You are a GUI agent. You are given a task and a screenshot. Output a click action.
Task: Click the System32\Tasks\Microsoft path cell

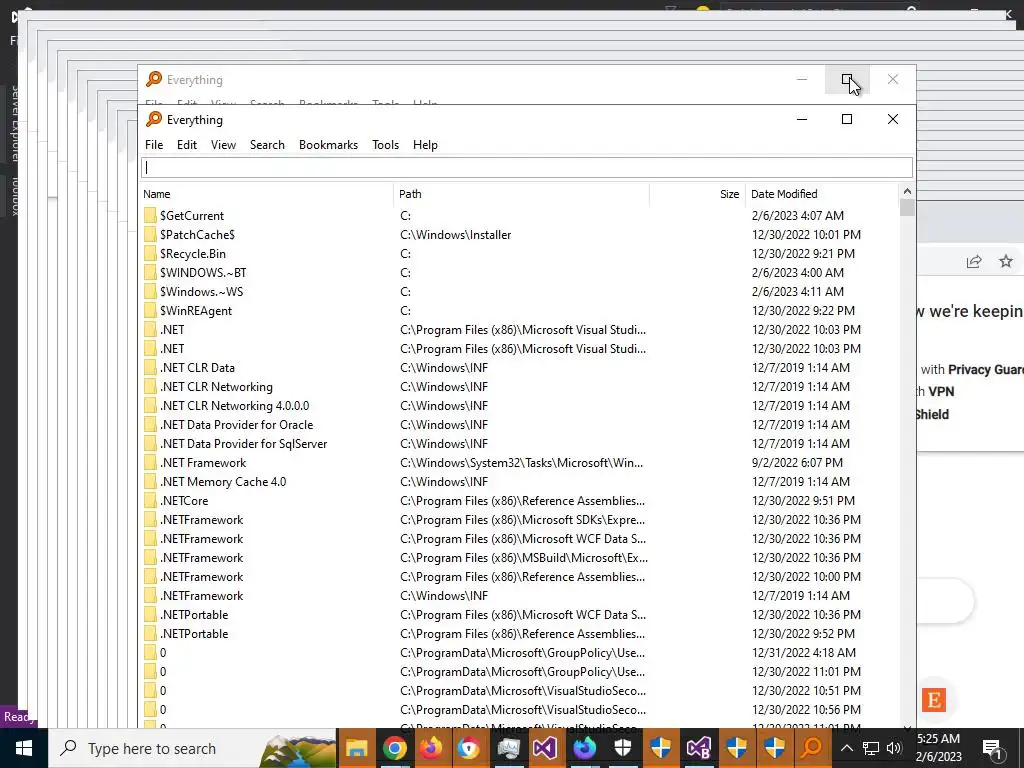point(521,462)
